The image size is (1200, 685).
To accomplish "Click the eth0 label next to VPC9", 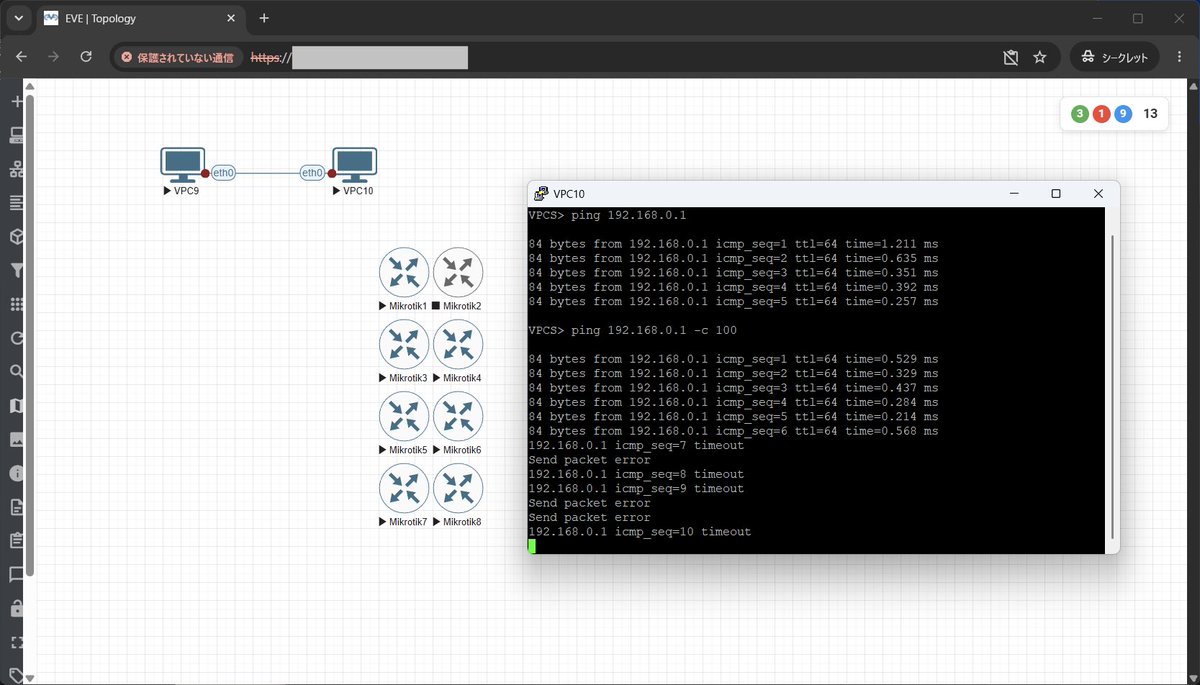I will 223,173.
